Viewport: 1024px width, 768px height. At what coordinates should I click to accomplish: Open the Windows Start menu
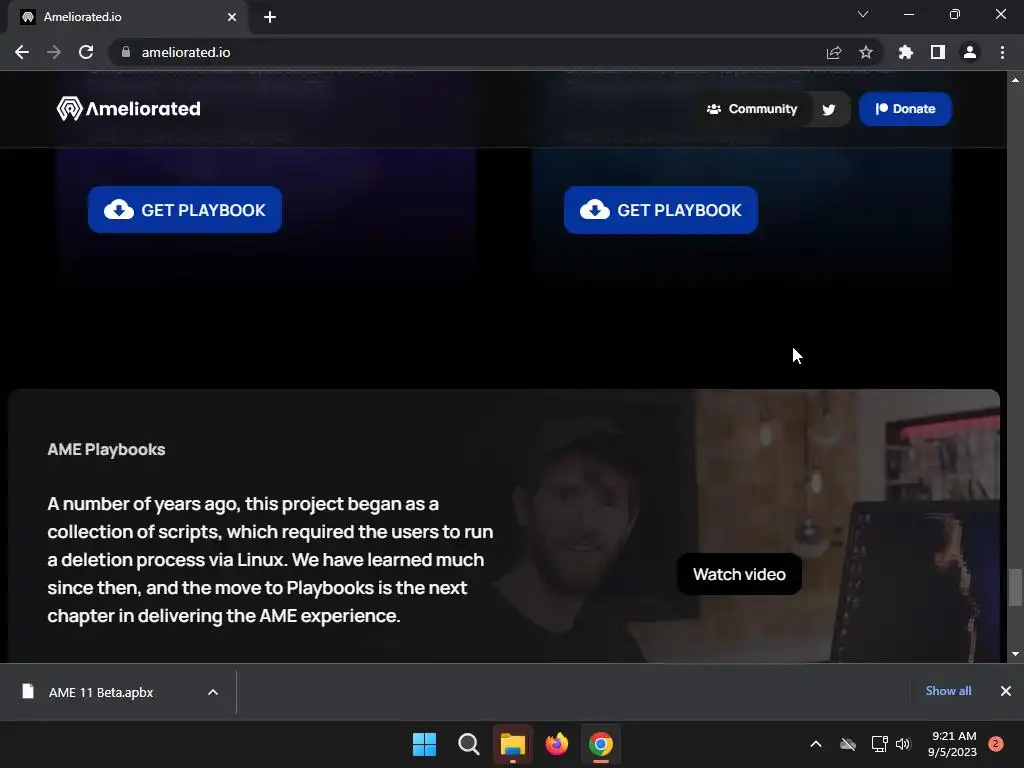pos(424,744)
